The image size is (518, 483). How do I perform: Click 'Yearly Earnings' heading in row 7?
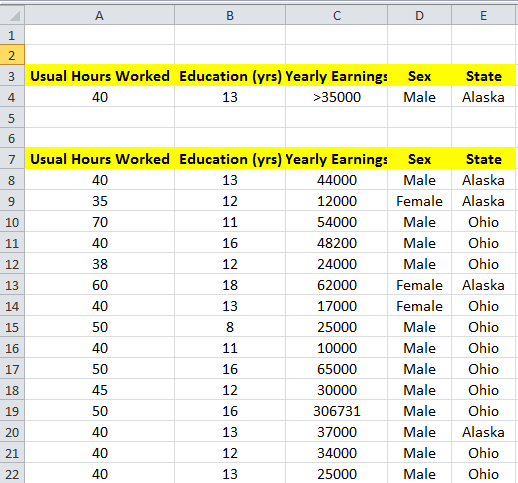(337, 159)
